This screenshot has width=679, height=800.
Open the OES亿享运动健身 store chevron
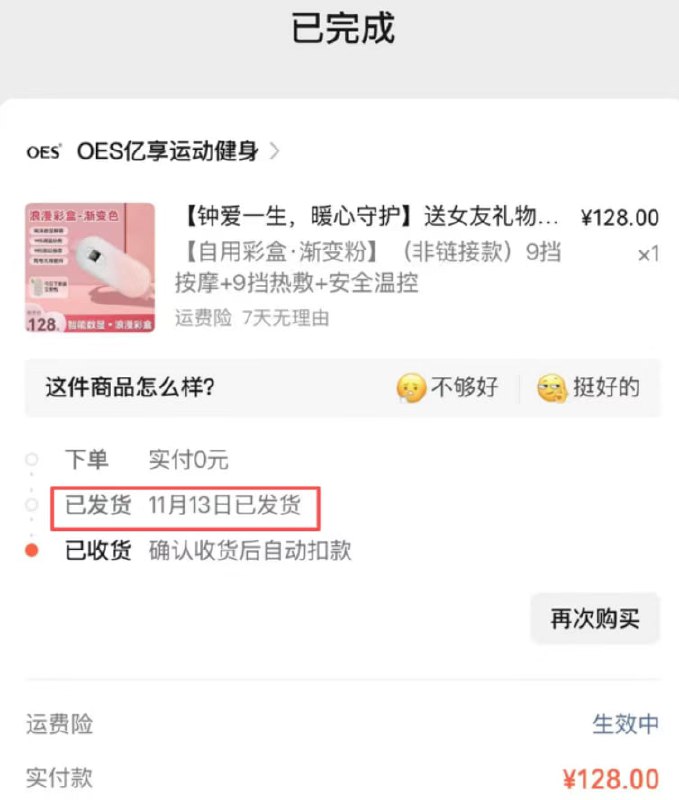point(274,151)
